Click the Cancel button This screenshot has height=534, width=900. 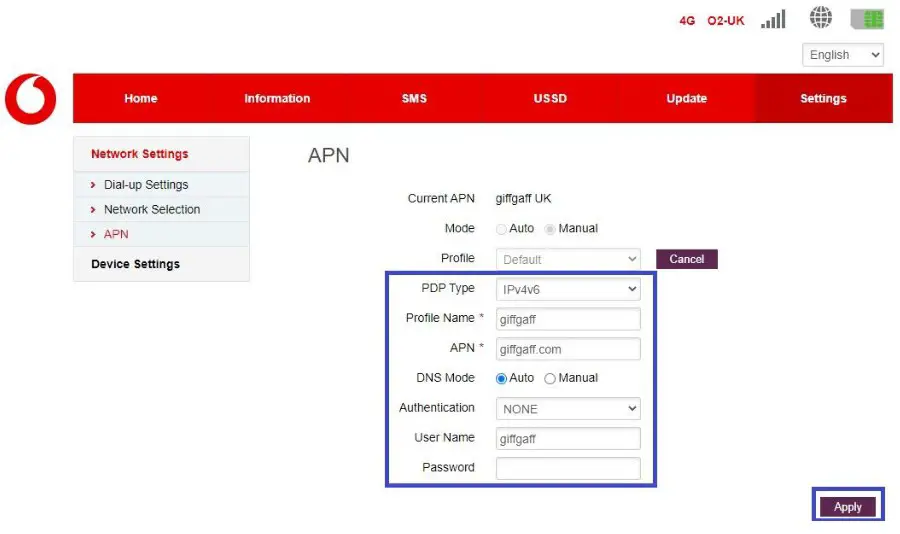point(687,259)
